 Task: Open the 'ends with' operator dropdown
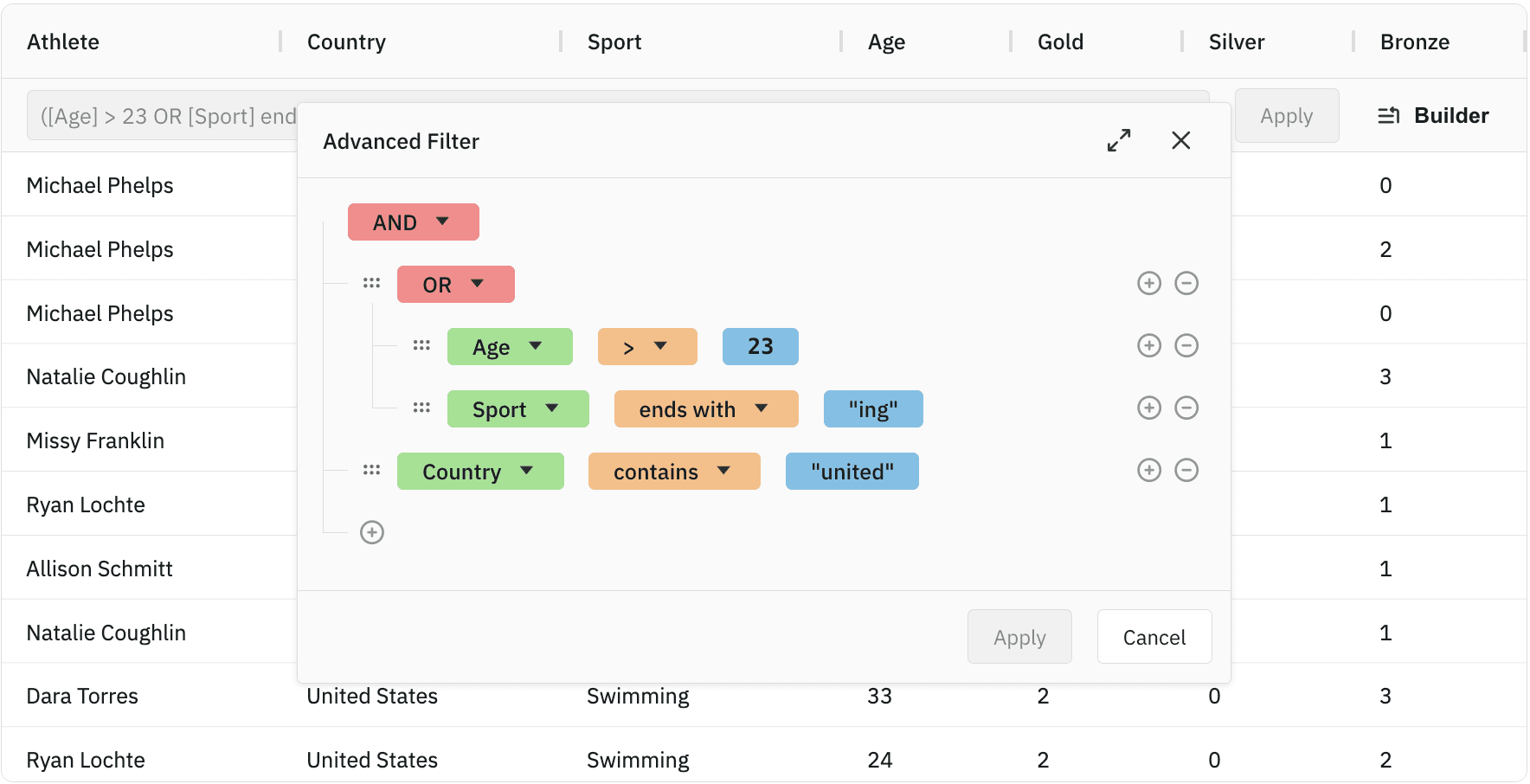pyautogui.click(x=706, y=409)
